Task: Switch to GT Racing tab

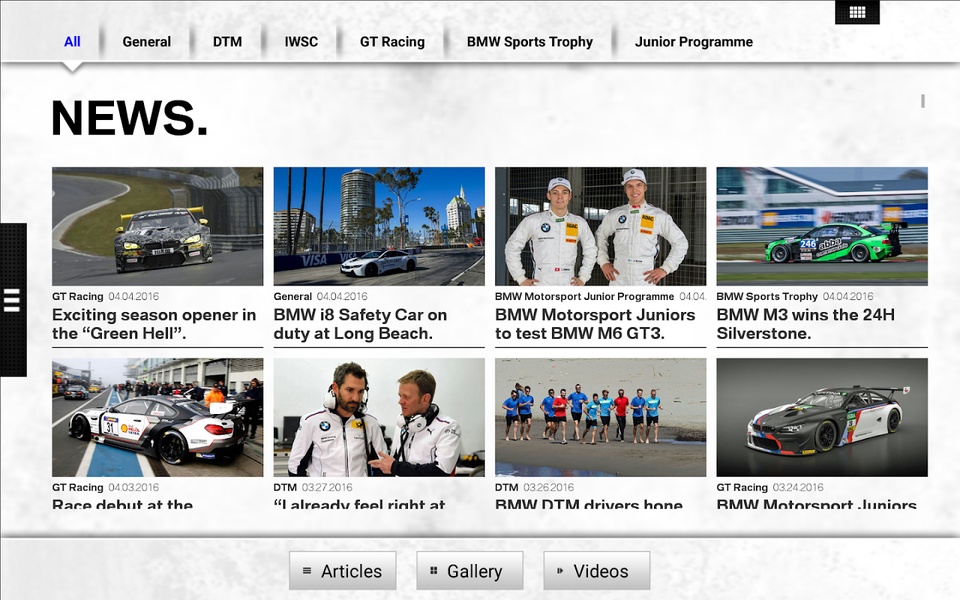Action: 392,42
